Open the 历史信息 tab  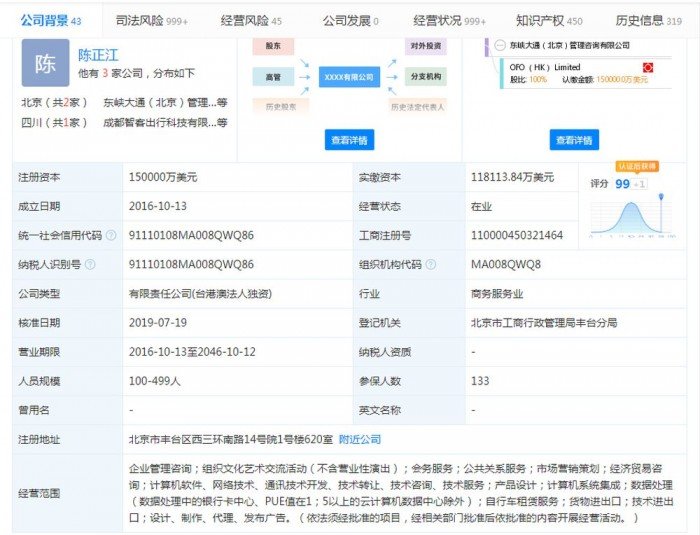[x=648, y=21]
